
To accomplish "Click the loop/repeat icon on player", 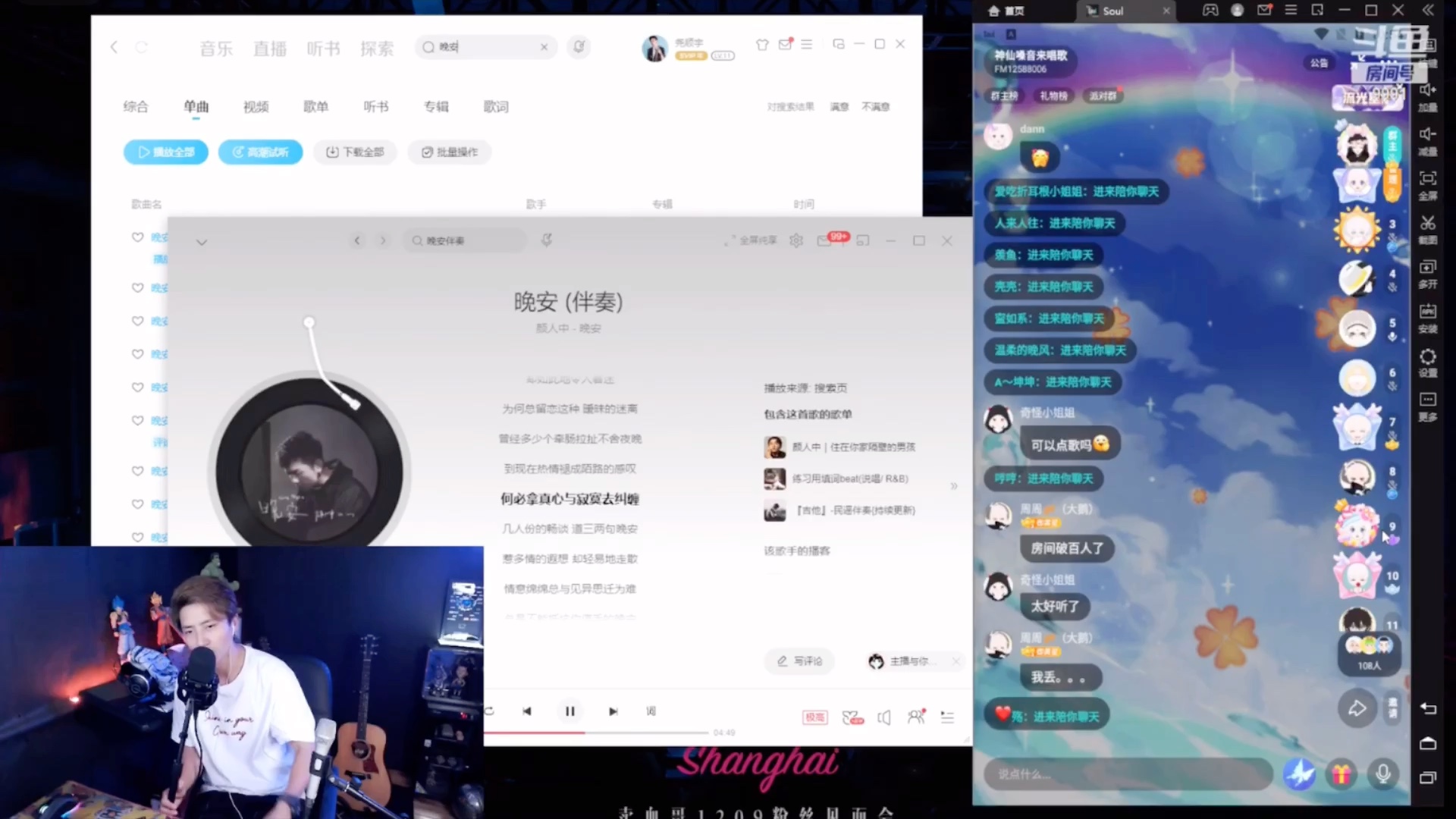I will (489, 711).
